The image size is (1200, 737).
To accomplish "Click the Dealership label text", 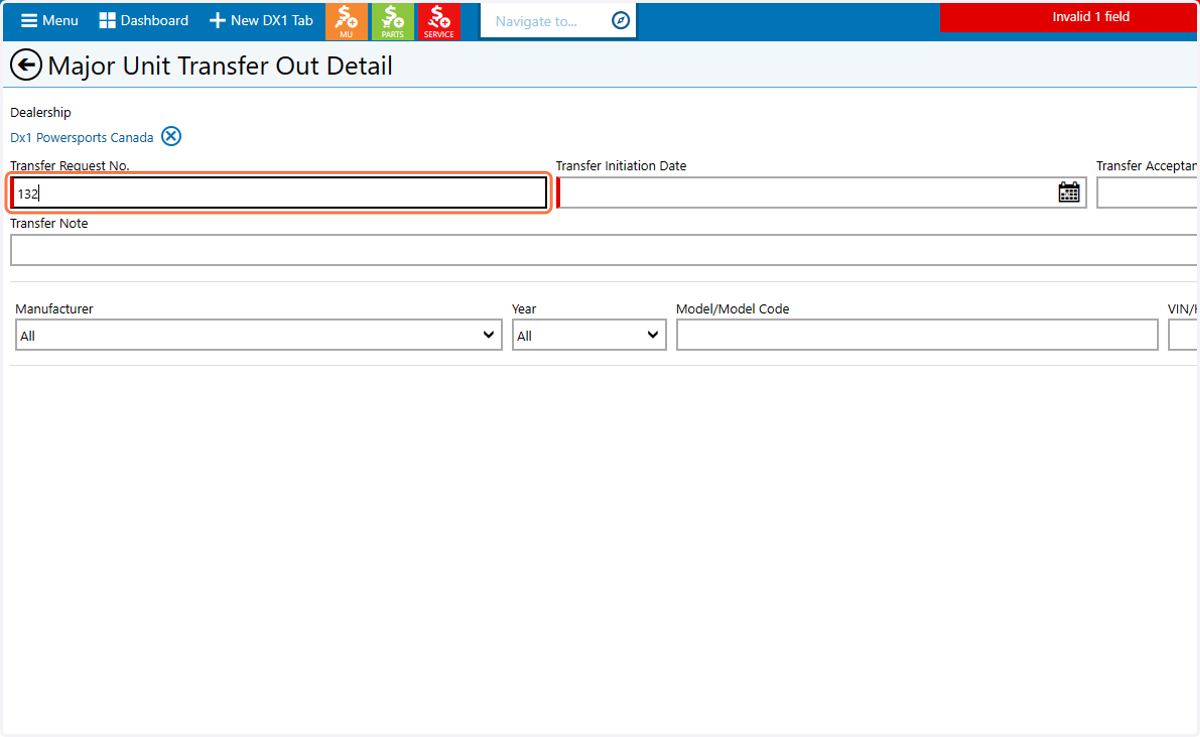I will (x=41, y=113).
